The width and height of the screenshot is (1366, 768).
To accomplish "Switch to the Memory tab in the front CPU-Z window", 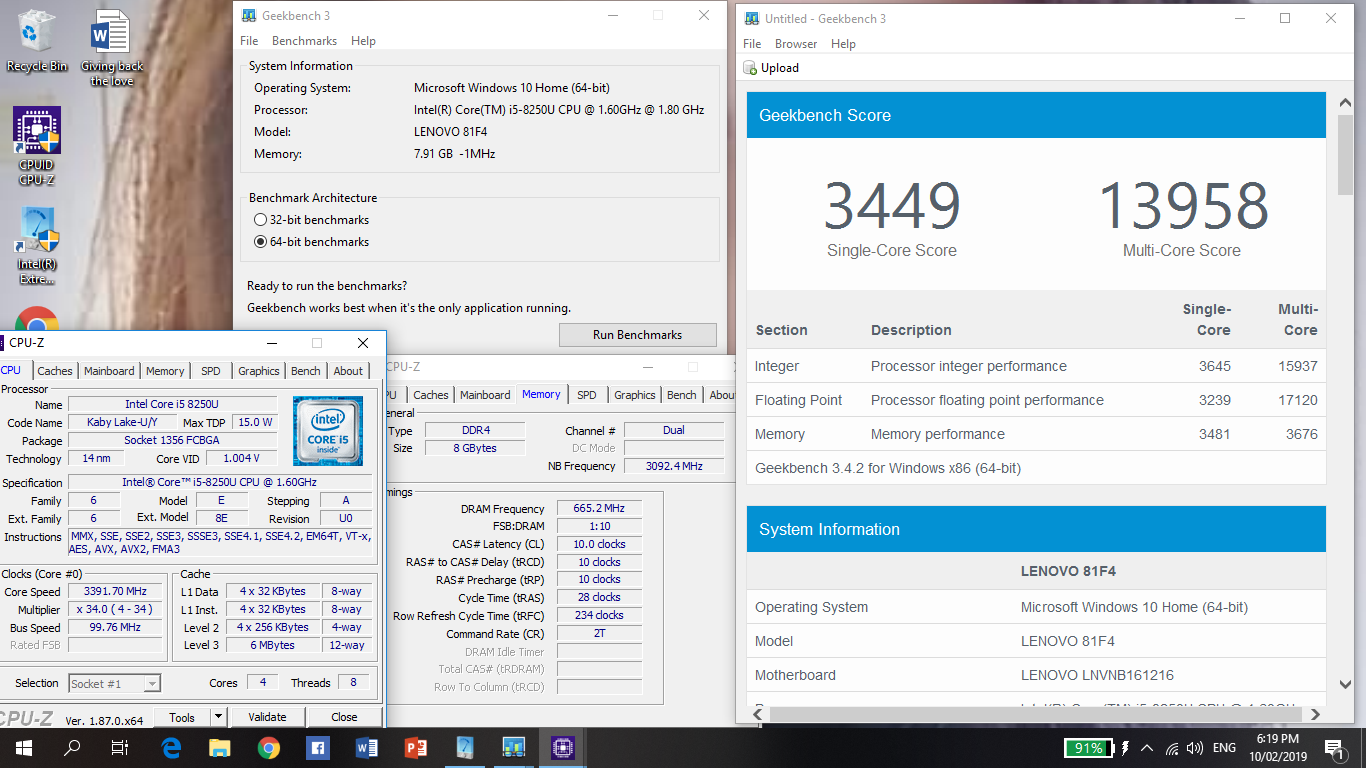I will [165, 371].
